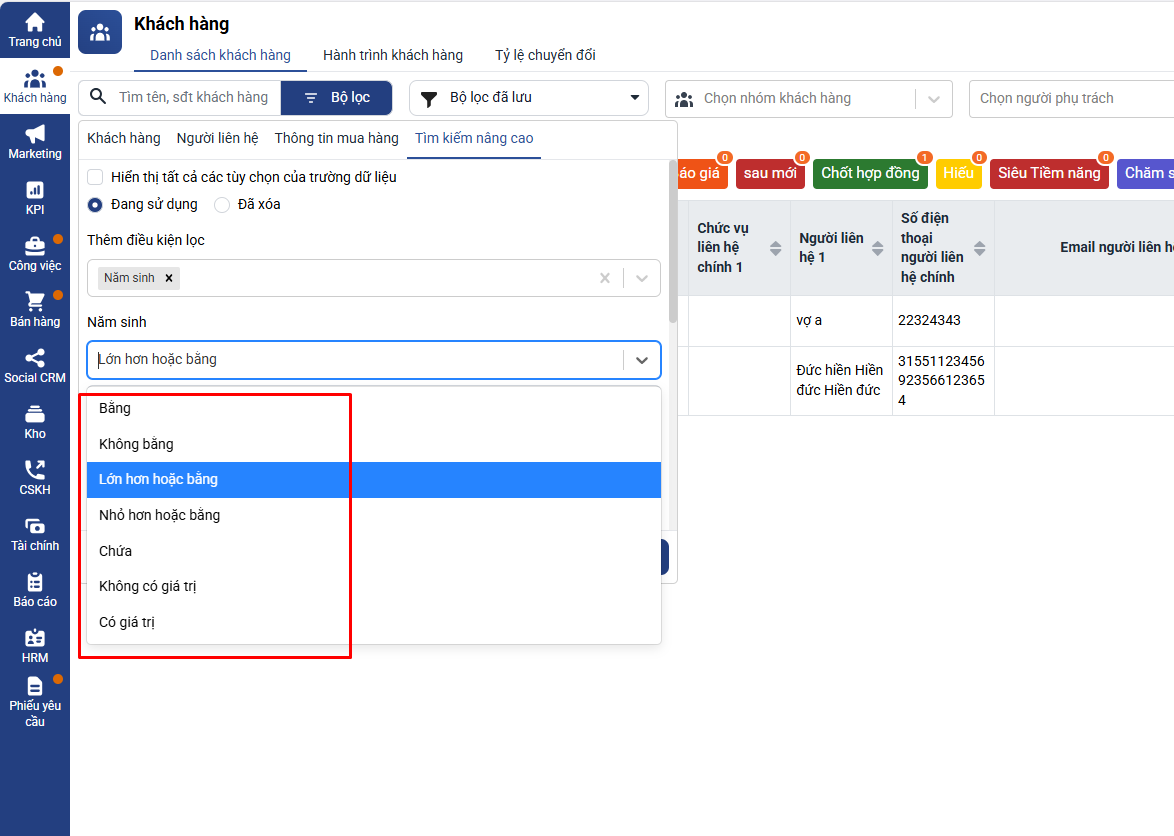Click the customer name search field

(193, 97)
